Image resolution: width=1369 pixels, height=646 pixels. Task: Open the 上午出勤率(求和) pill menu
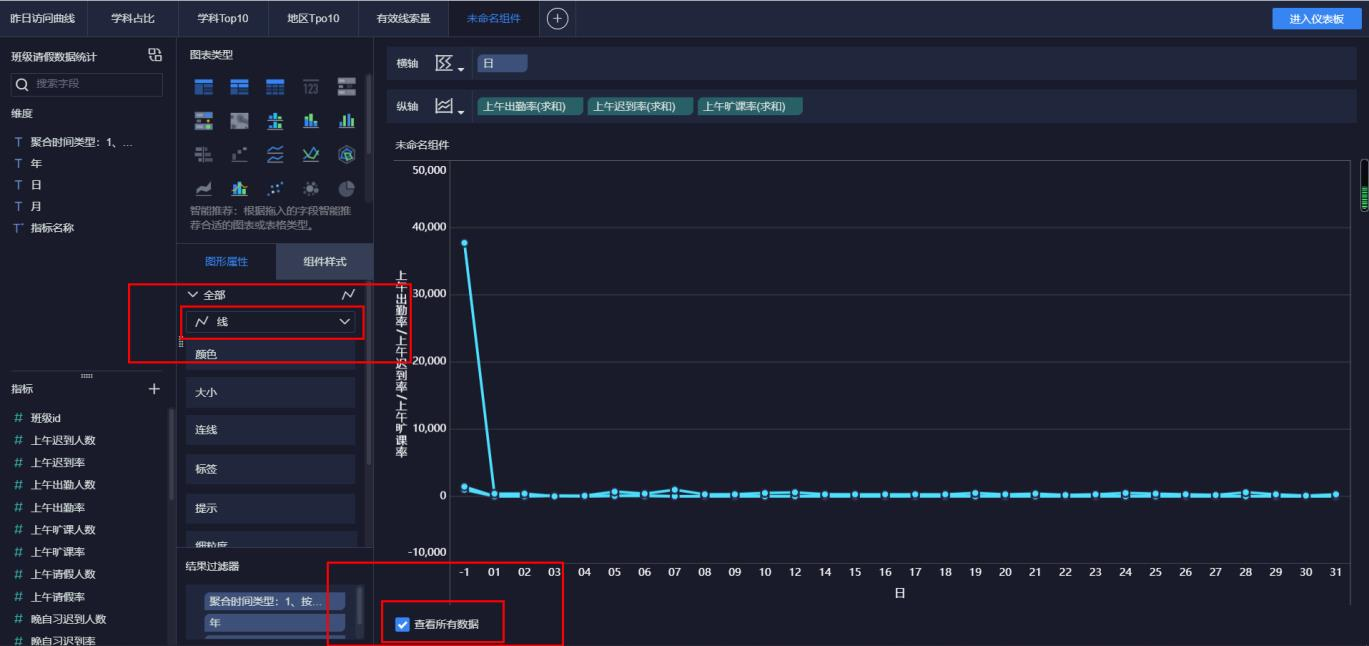tap(530, 106)
